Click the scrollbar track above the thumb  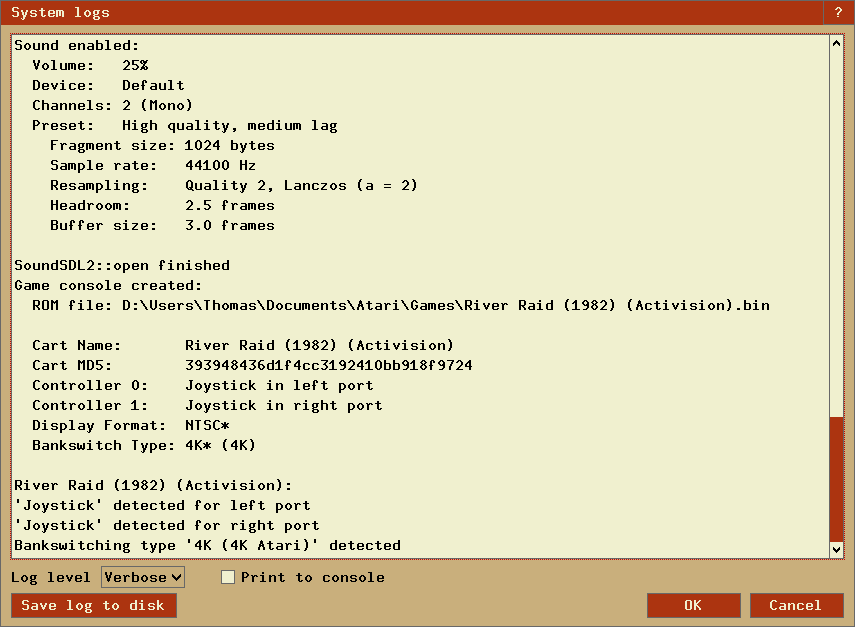(836, 233)
